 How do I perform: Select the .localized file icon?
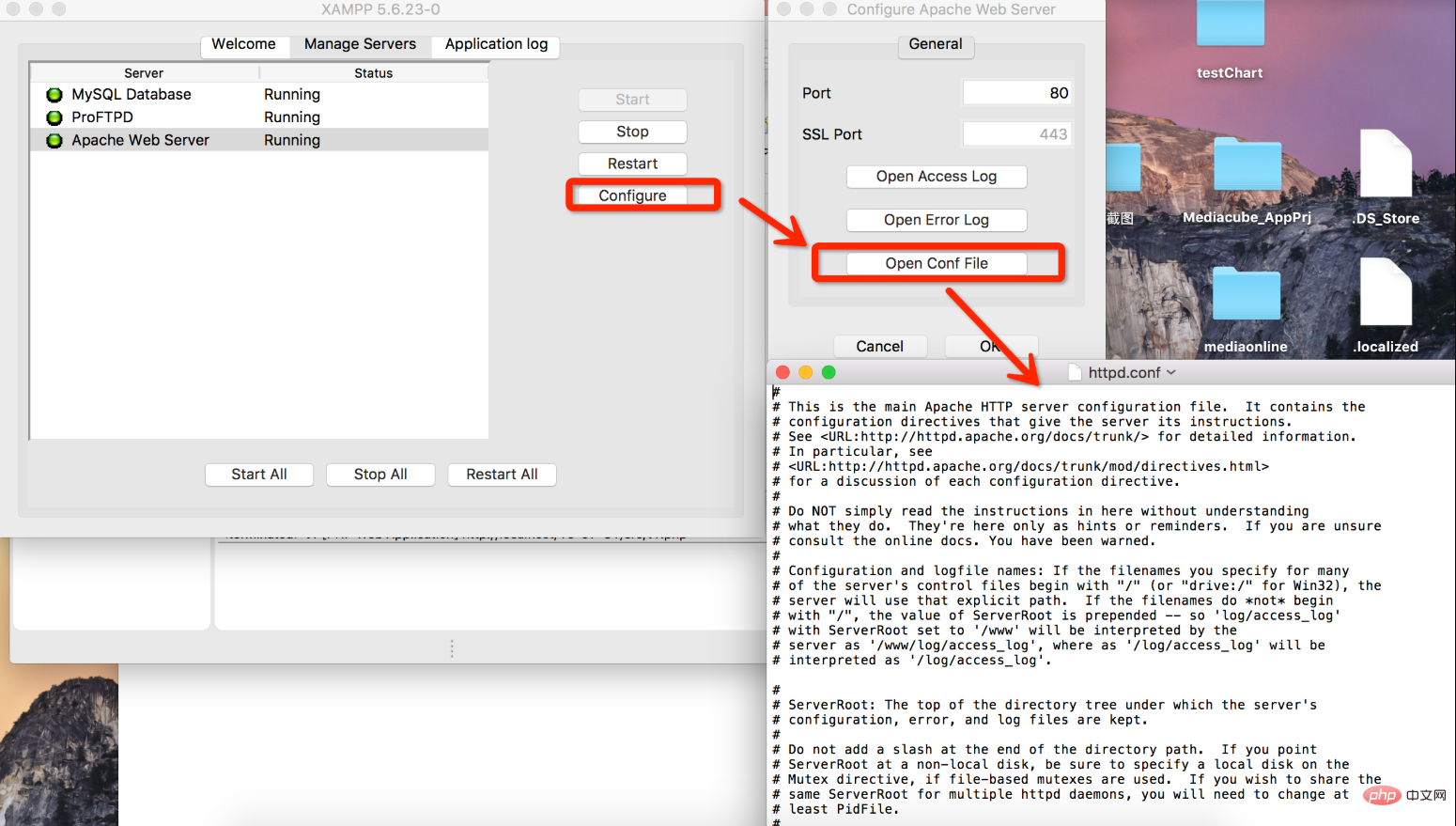[x=1386, y=292]
